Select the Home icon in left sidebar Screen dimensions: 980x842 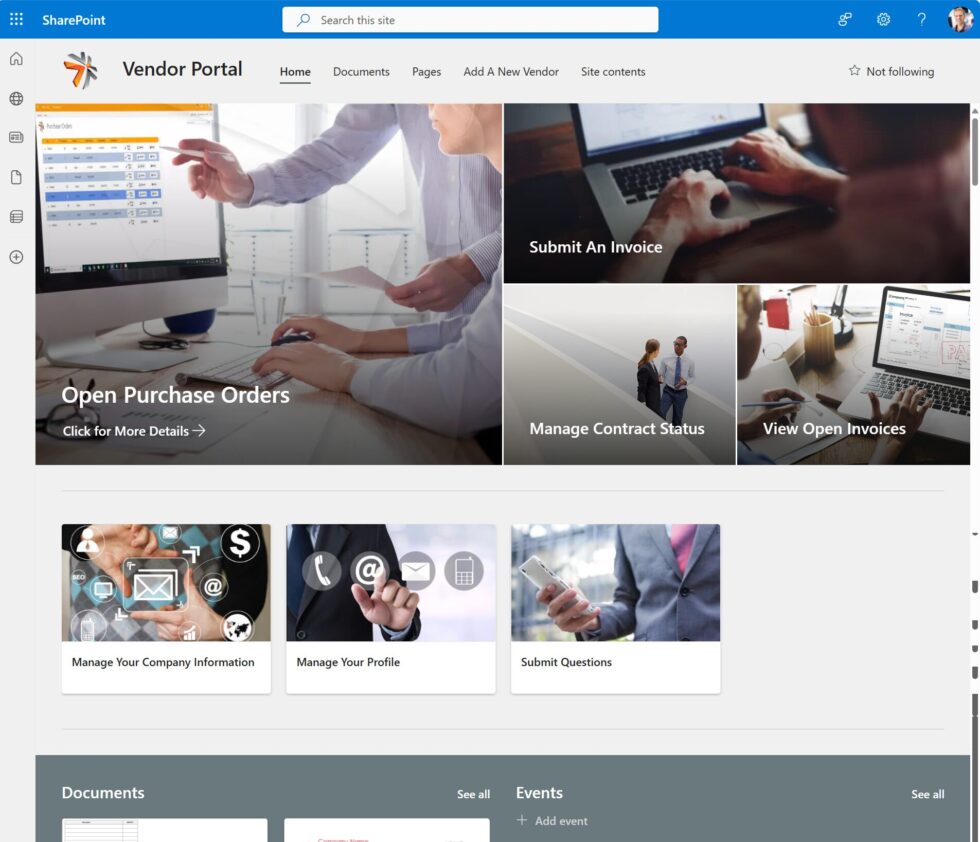[15, 58]
